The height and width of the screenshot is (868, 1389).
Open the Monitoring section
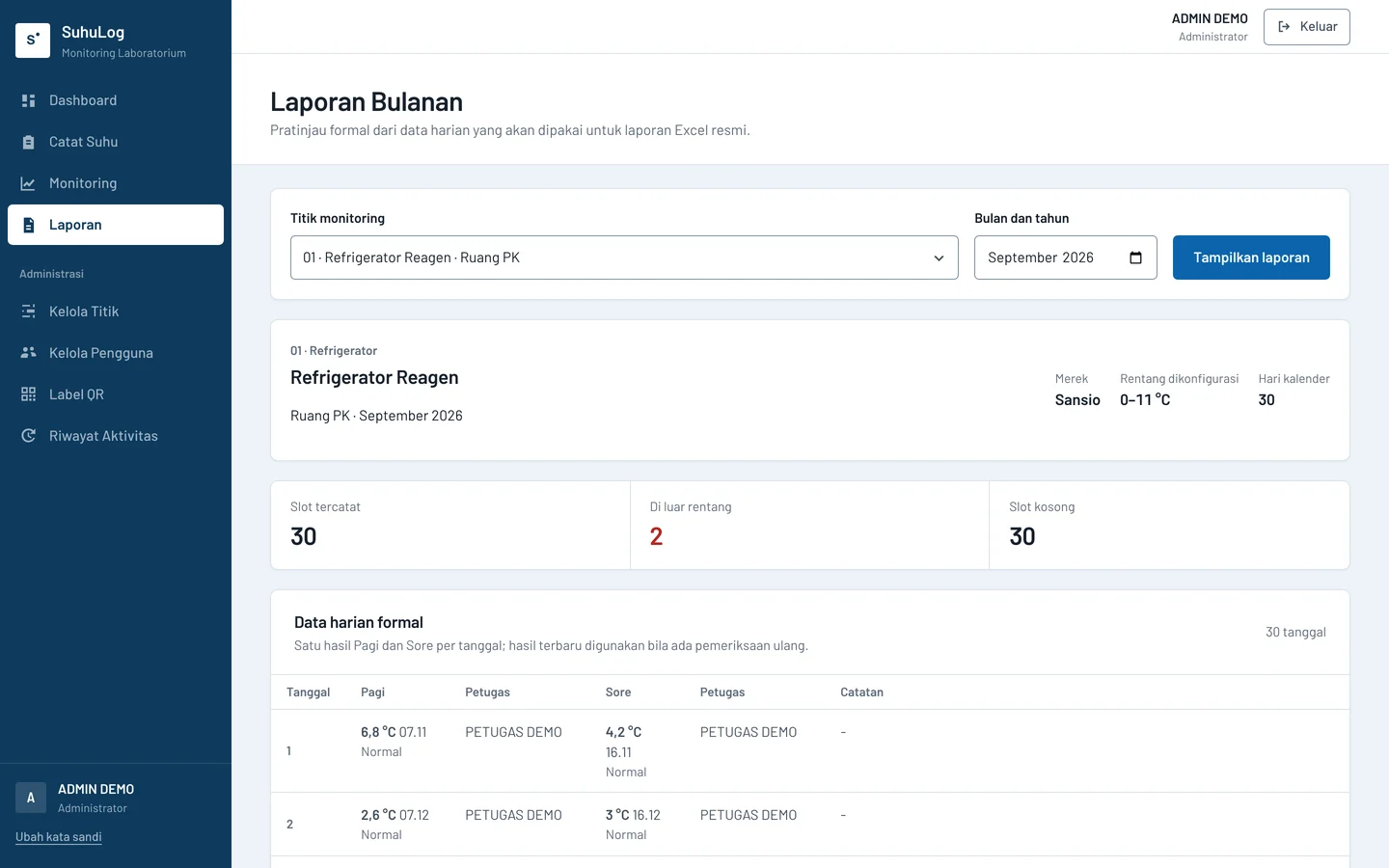(116, 183)
